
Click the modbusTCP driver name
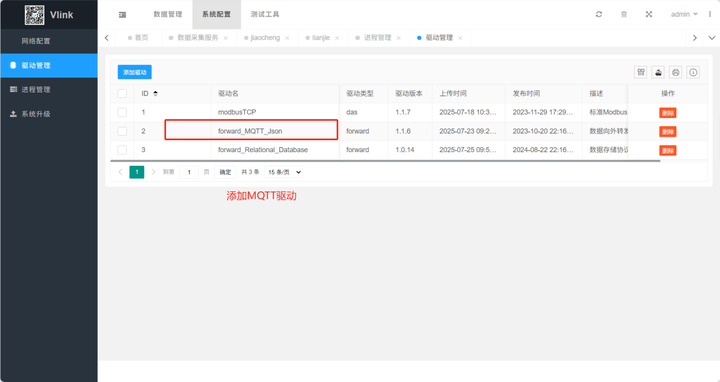pyautogui.click(x=237, y=112)
